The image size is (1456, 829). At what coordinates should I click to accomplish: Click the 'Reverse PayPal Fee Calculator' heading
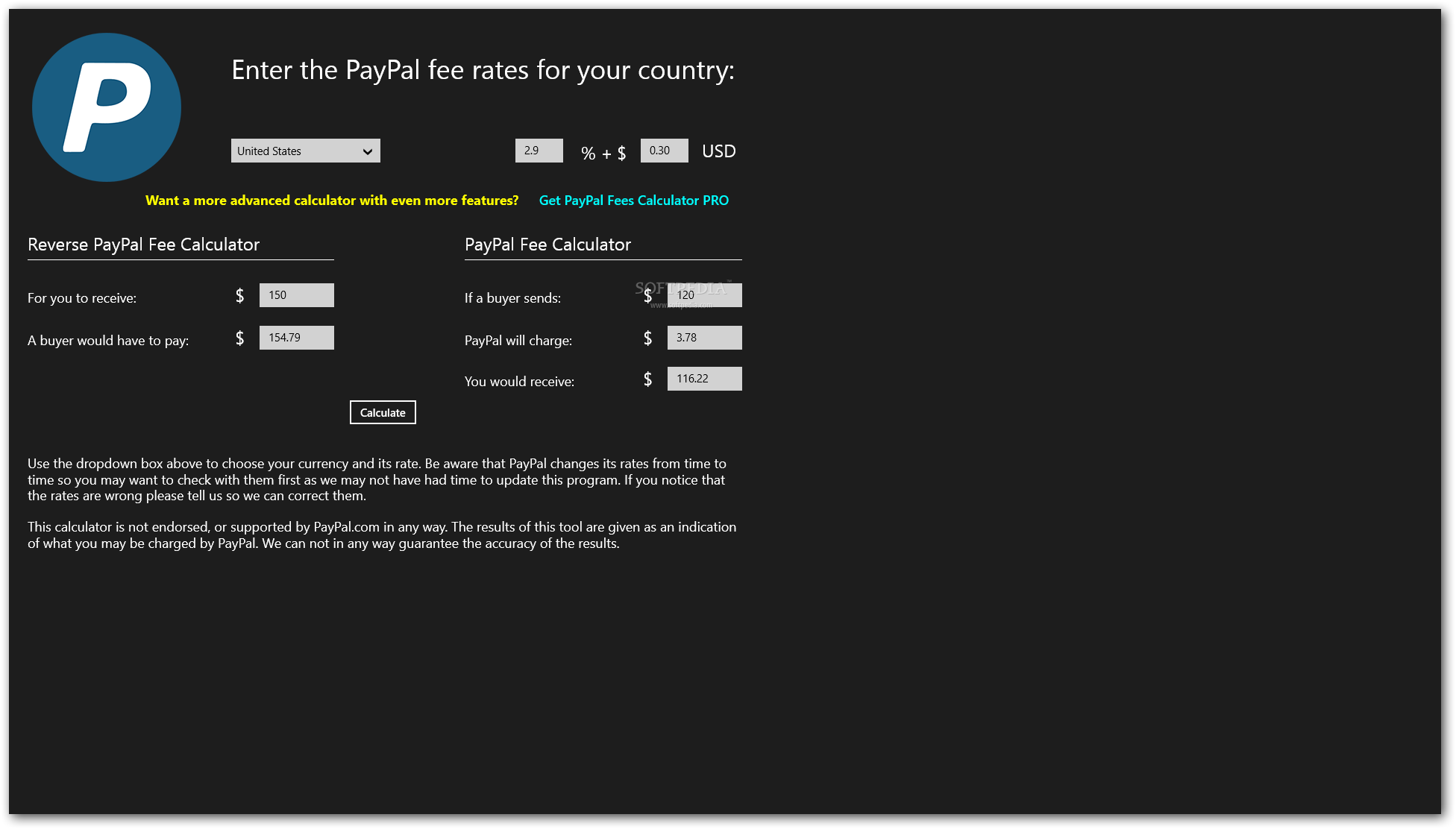coord(144,245)
